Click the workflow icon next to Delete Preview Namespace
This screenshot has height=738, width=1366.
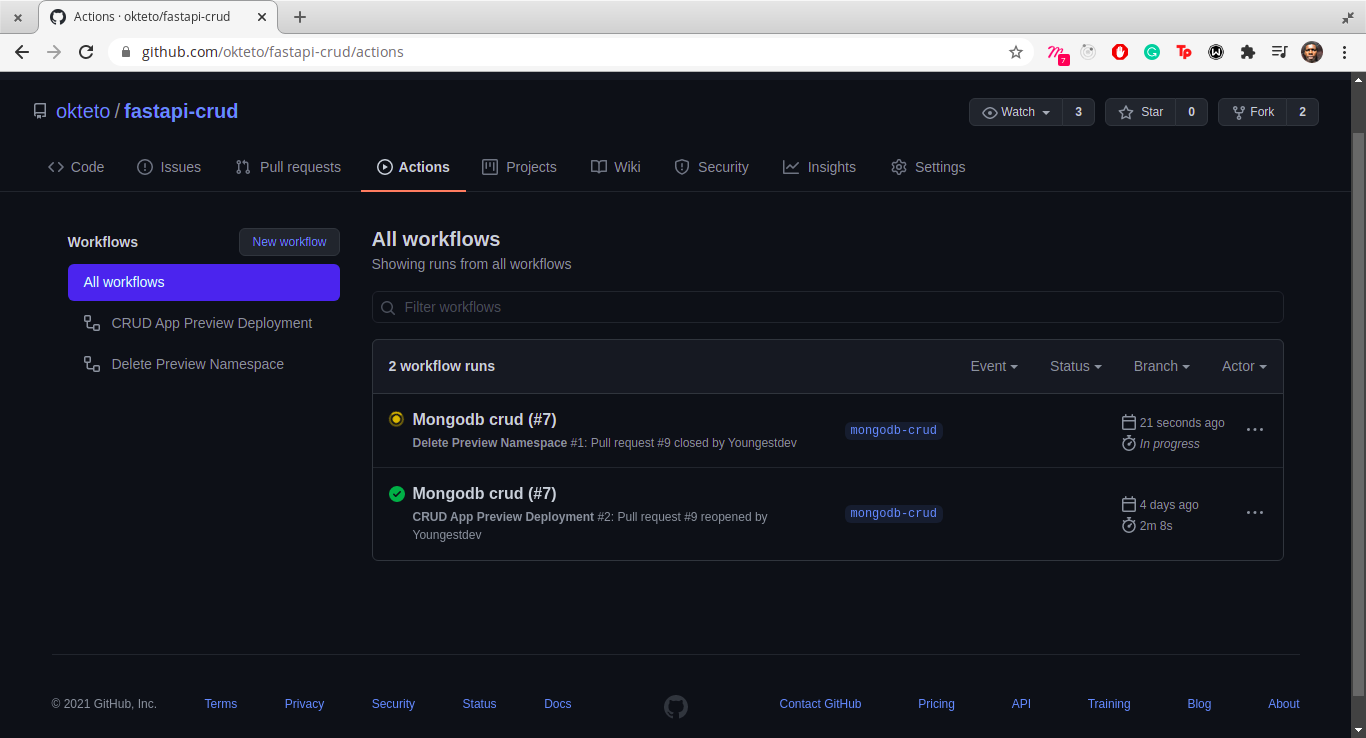pyautogui.click(x=92, y=364)
